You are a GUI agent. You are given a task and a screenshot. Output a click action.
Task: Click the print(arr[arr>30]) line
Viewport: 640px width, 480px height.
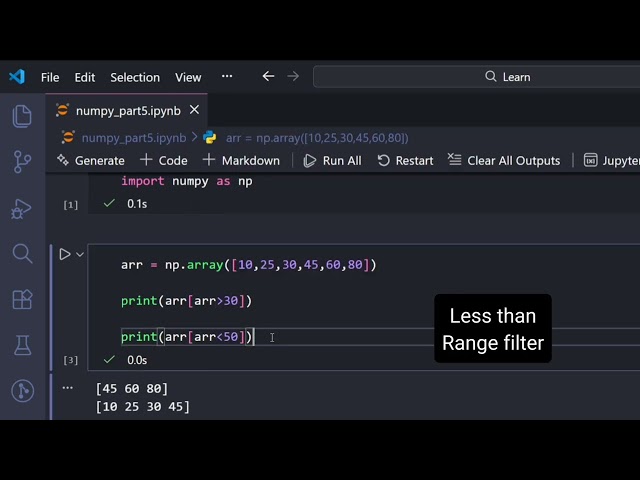pos(187,301)
